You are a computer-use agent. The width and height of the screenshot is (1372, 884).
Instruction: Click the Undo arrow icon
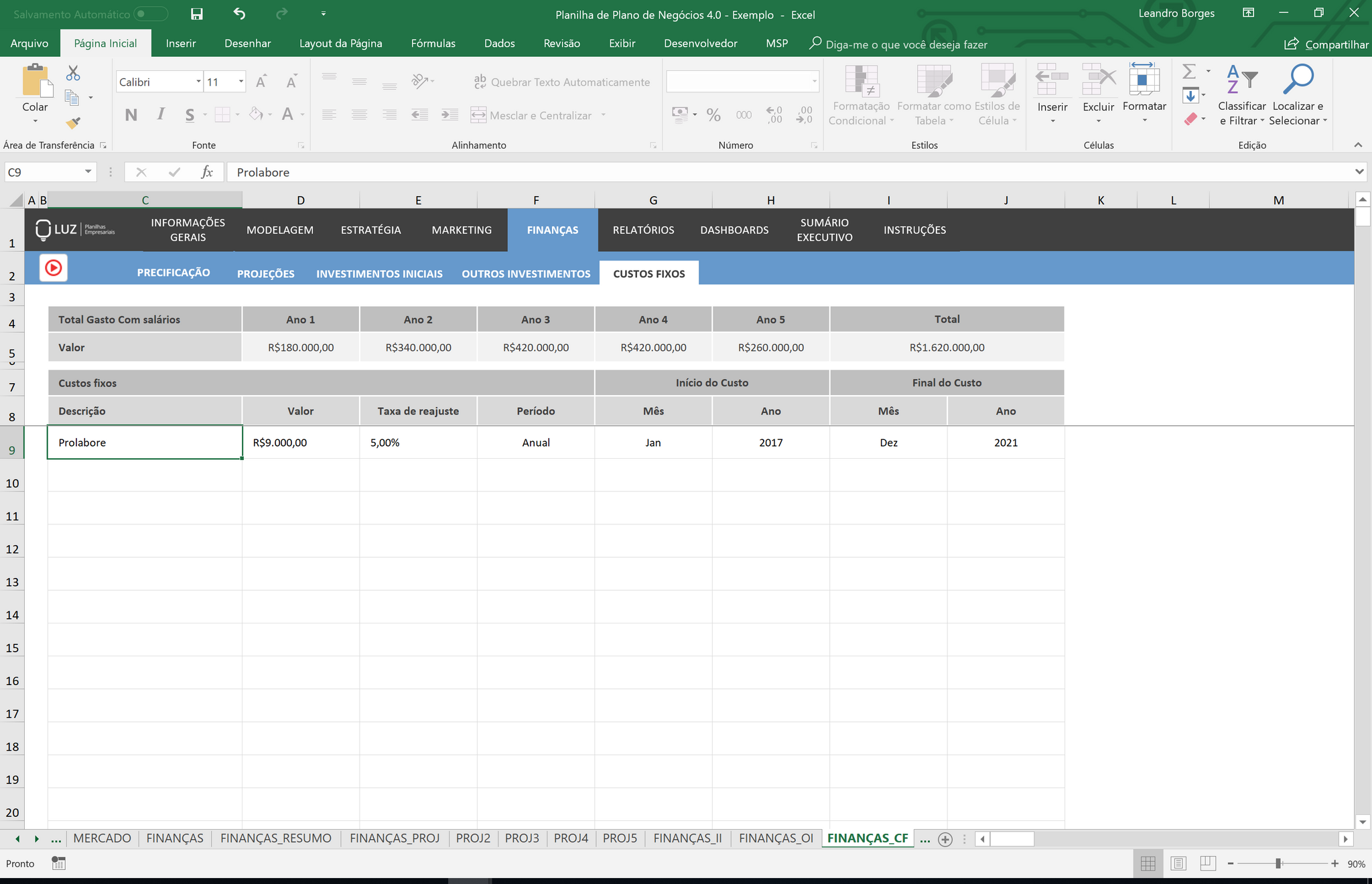coord(239,13)
